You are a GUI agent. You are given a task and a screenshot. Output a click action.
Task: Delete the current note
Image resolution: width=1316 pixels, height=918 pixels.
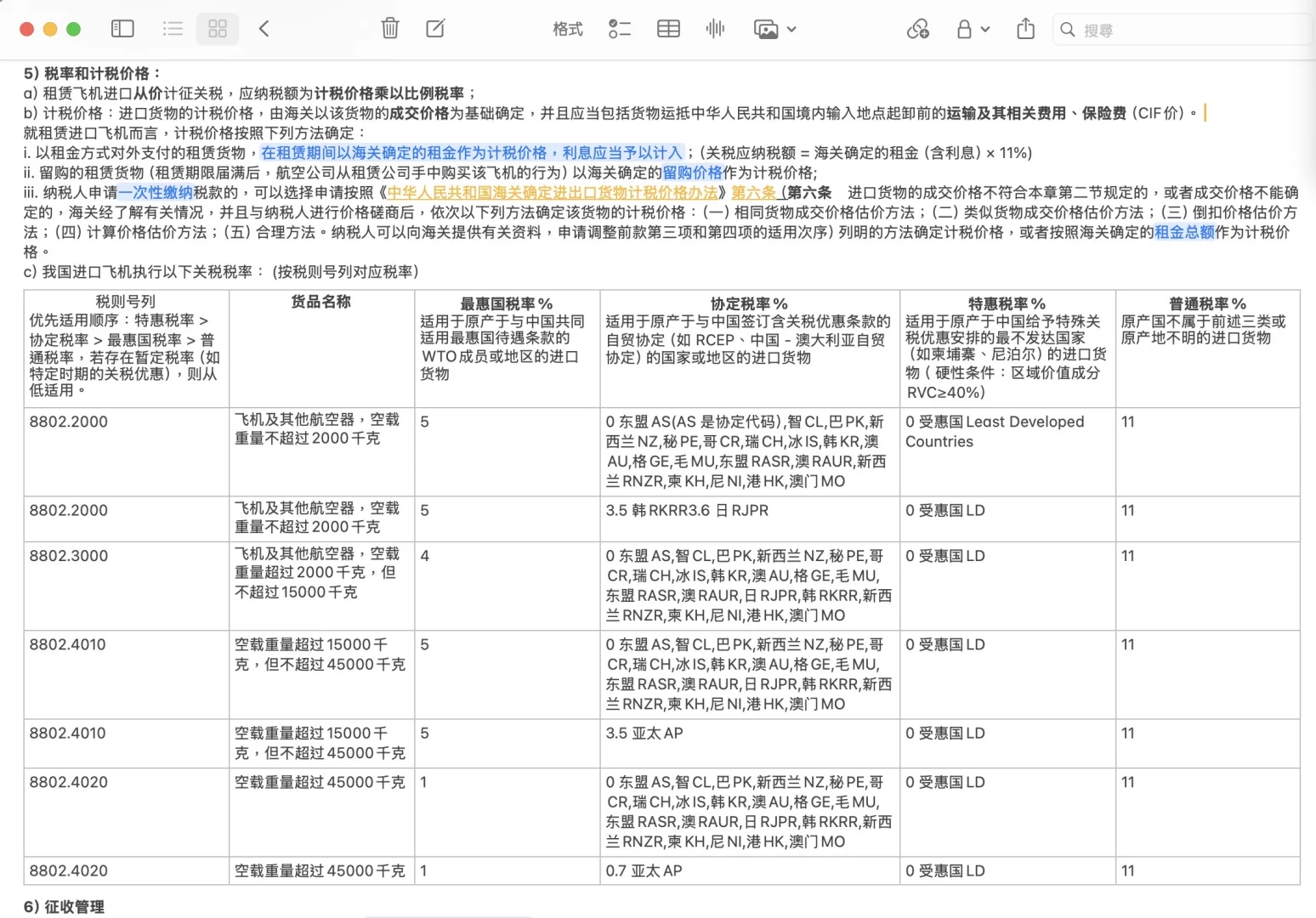390,28
